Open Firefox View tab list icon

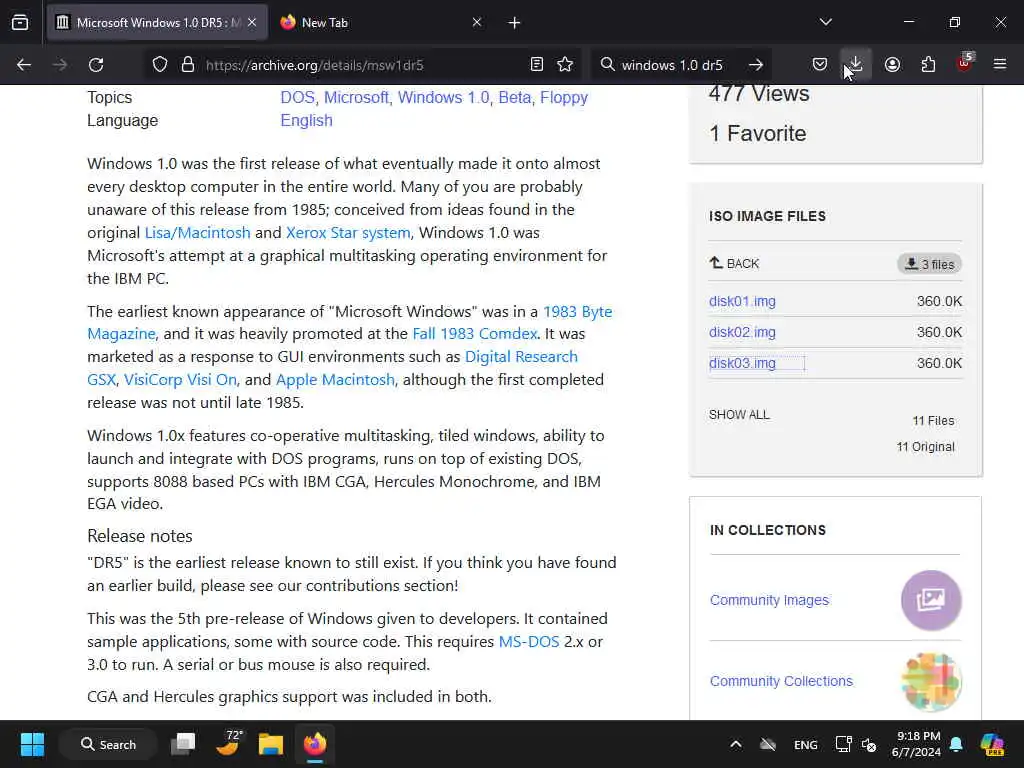[x=20, y=22]
